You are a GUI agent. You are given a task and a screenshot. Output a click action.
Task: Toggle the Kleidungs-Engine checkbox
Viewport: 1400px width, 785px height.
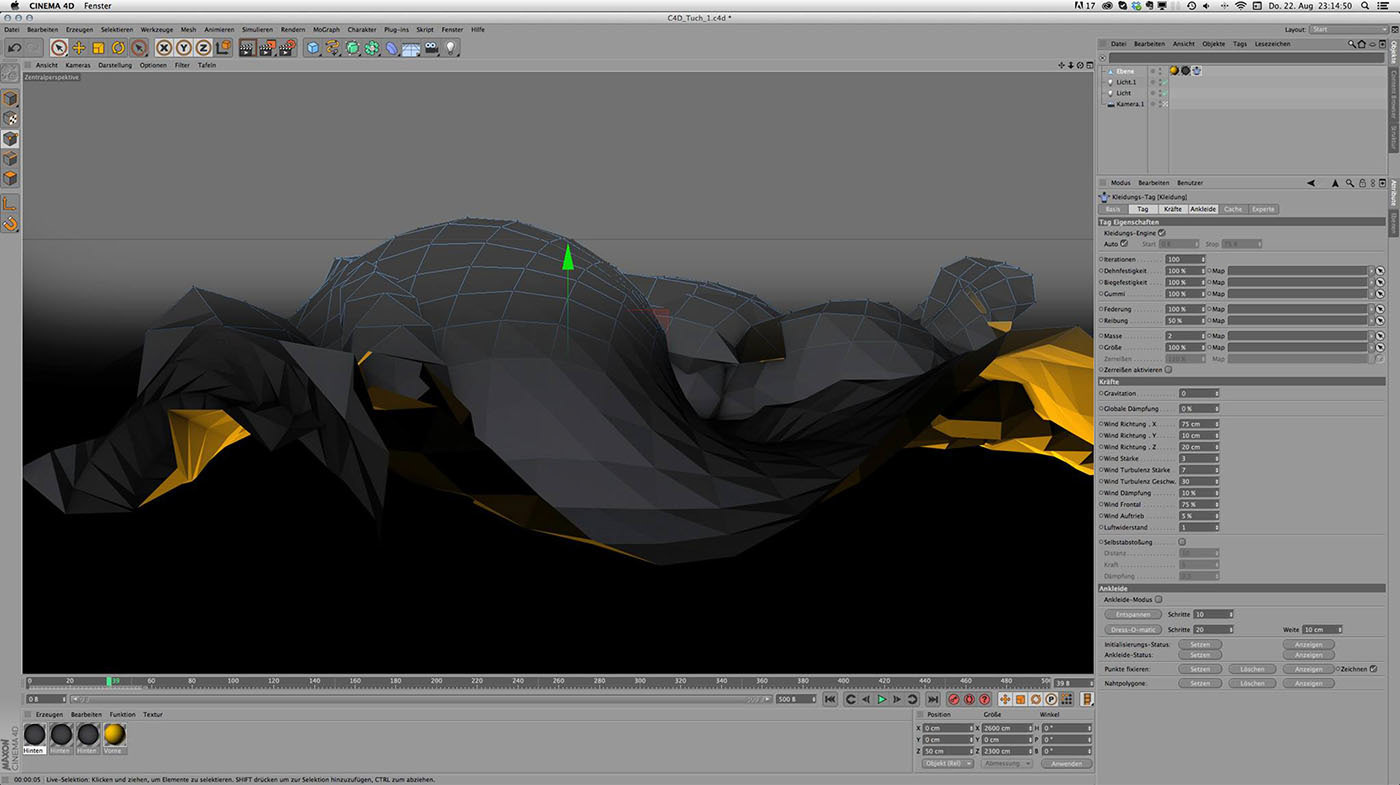(1161, 233)
